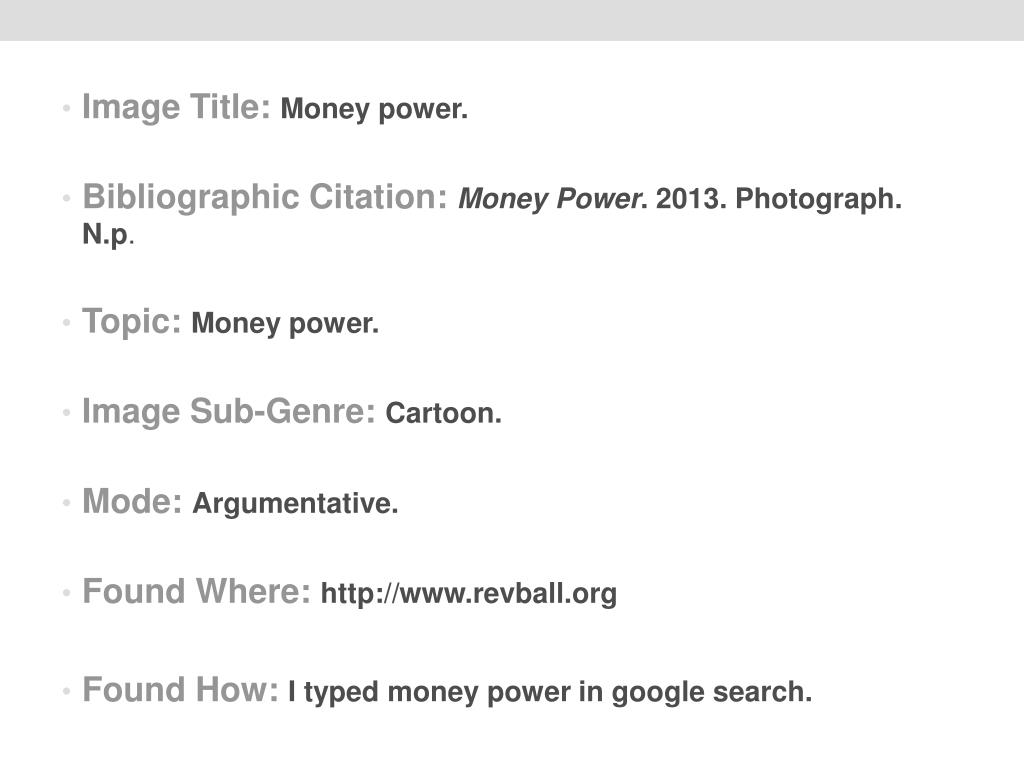This screenshot has height=768, width=1024.
Task: Click the bullet beside Mode
Action: 66,503
